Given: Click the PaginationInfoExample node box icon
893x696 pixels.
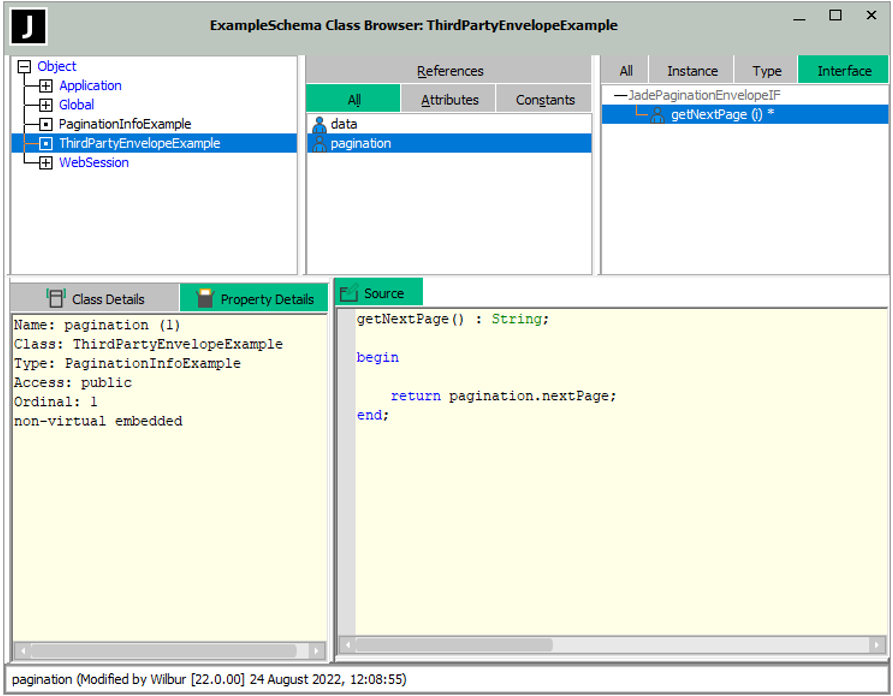Looking at the screenshot, I should tap(45, 124).
